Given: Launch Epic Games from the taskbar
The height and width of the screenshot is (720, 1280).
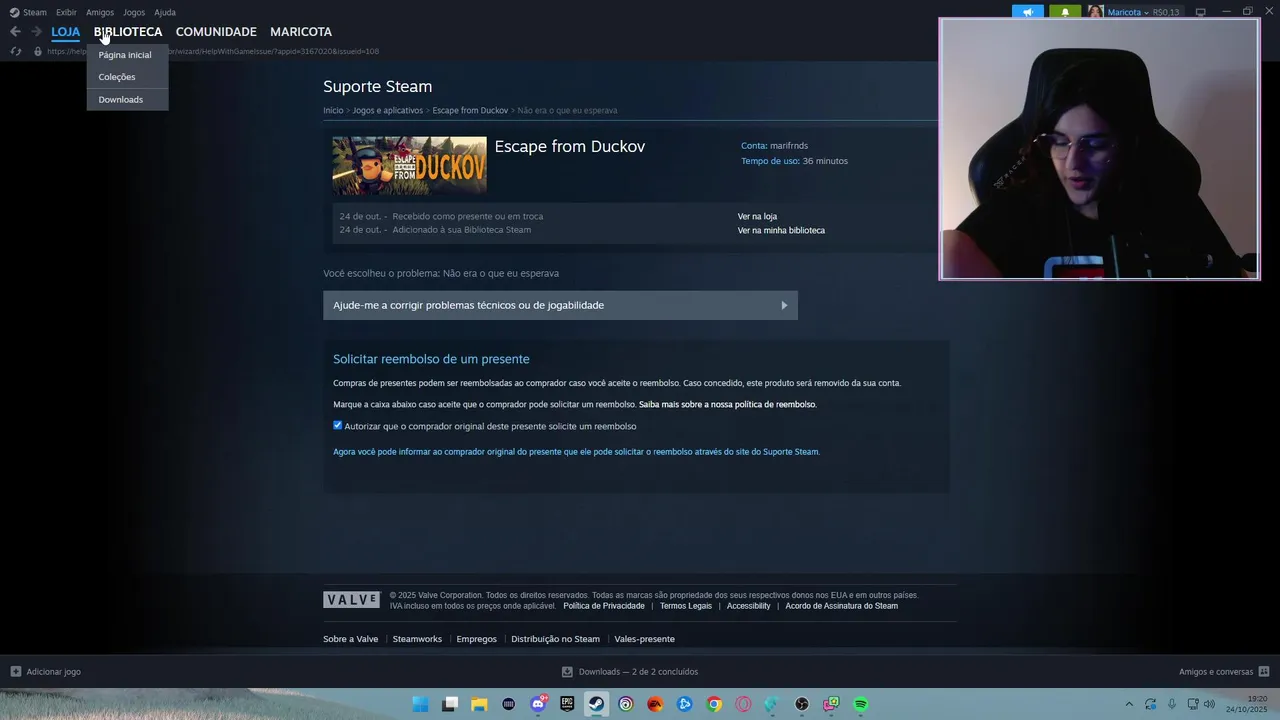Looking at the screenshot, I should pos(567,704).
